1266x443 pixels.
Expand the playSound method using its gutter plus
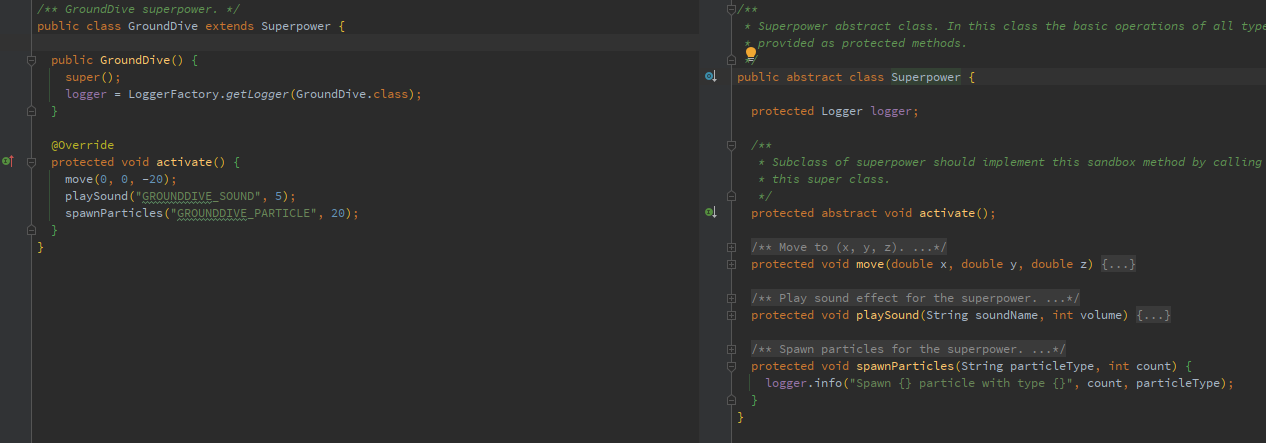tap(732, 315)
